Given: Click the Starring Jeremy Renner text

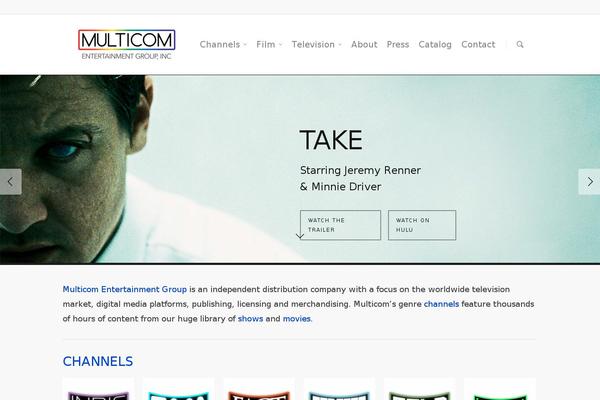Looking at the screenshot, I should click(x=360, y=170).
